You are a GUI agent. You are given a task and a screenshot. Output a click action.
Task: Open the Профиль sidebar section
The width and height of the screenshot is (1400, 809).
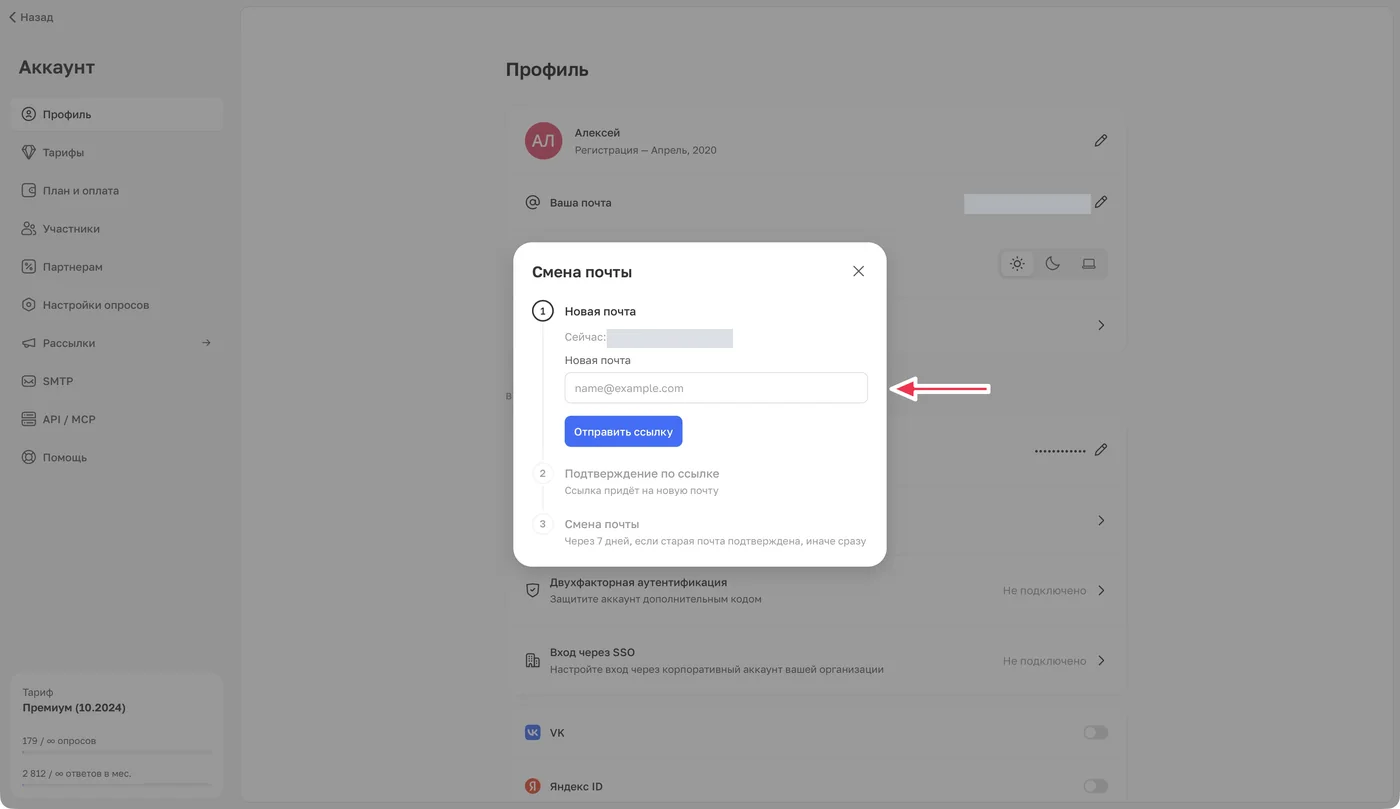(x=117, y=114)
